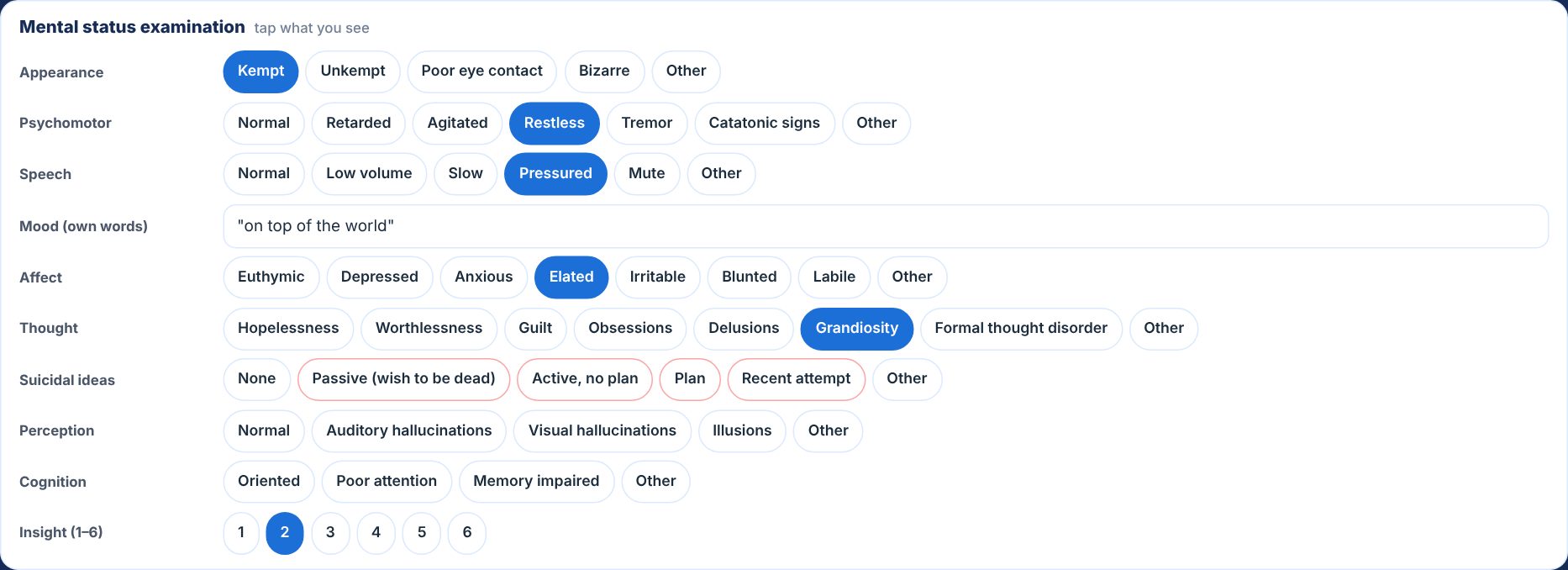
Task: Select Catatonic signs chip
Action: point(764,124)
